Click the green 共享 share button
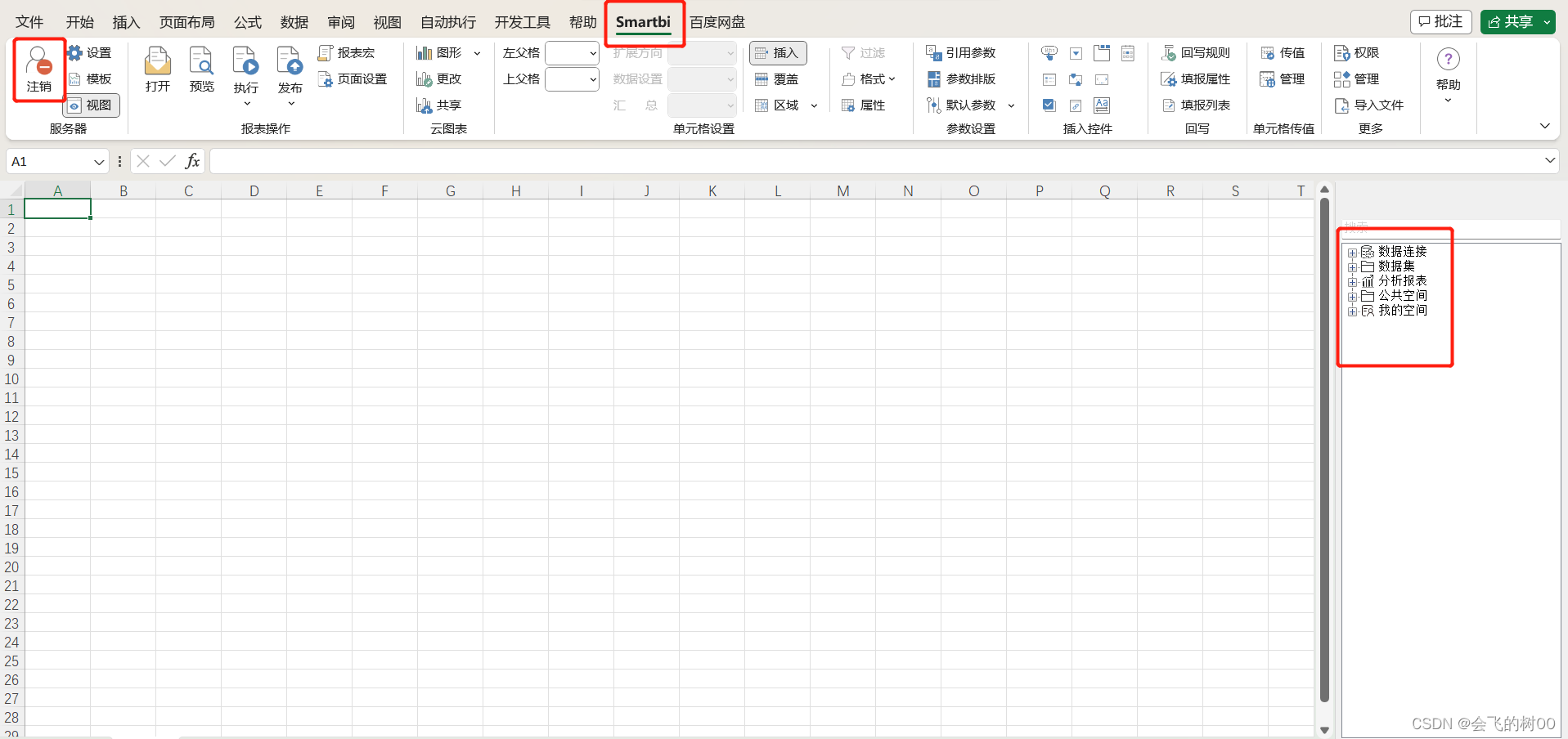 click(x=1516, y=21)
